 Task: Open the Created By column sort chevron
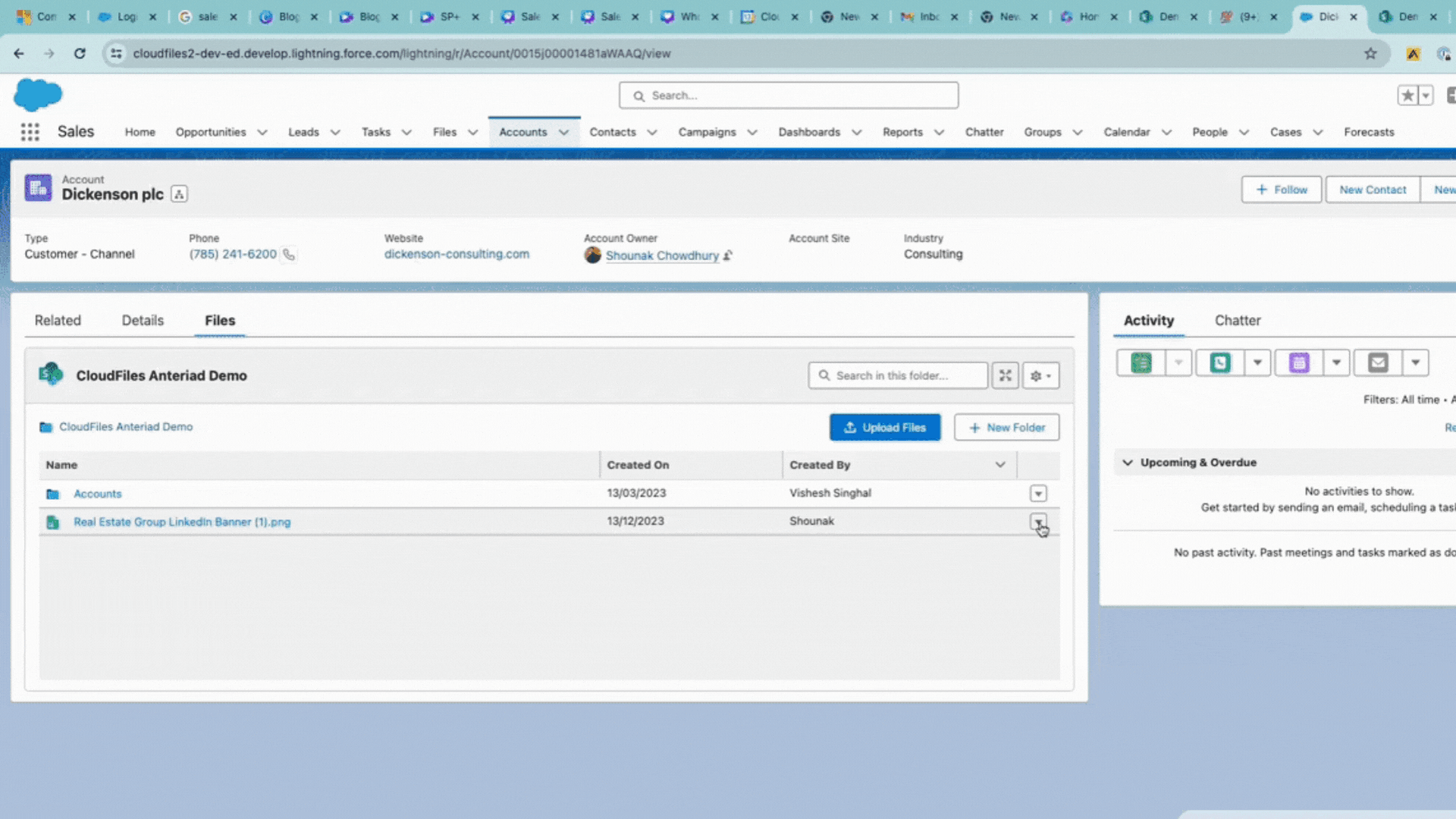(x=1000, y=465)
